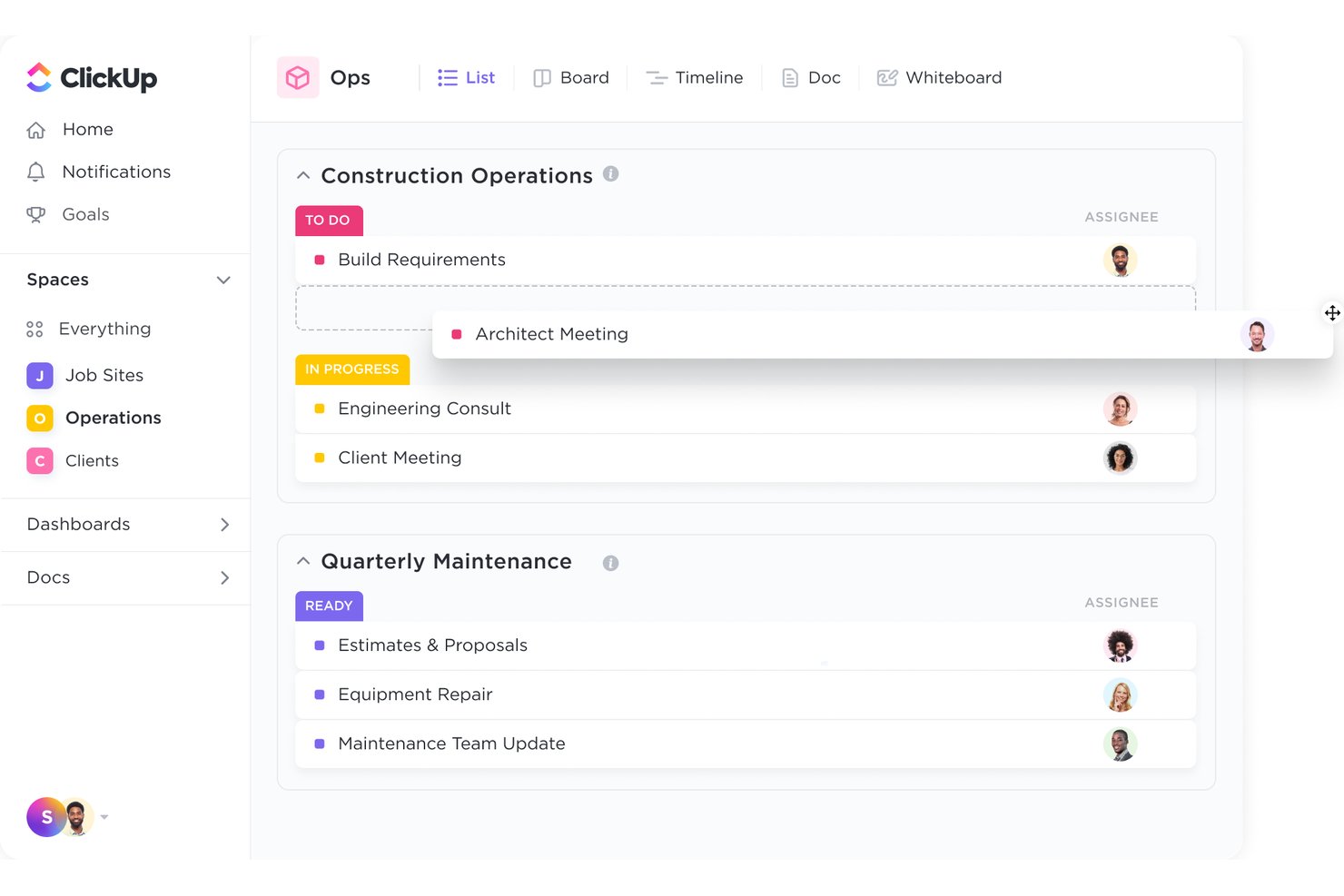Open Home from the sidebar
This screenshot has width=1344, height=896.
tap(70, 130)
